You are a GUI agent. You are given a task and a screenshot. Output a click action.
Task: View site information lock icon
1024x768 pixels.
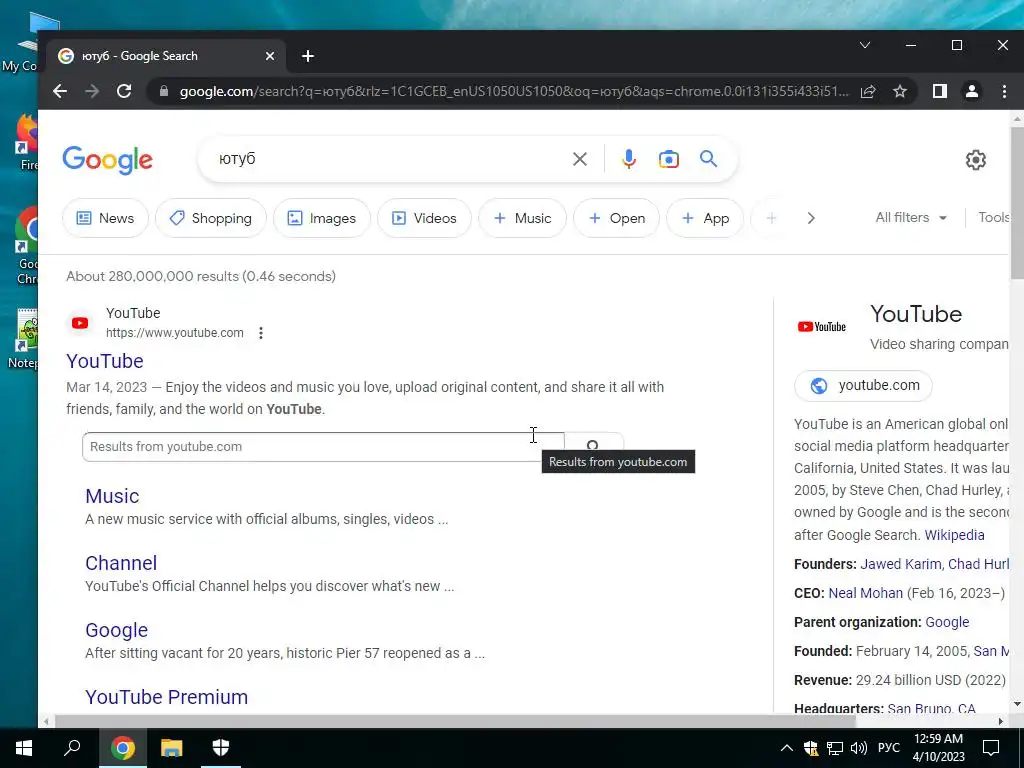[164, 91]
